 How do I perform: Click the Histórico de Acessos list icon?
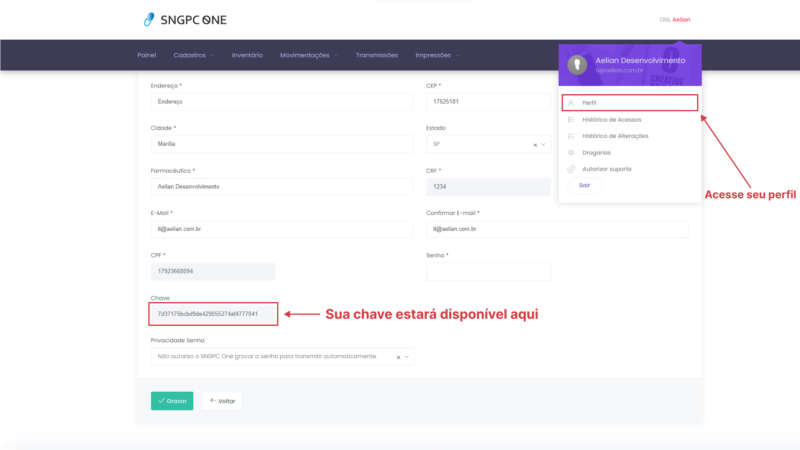[x=570, y=119]
